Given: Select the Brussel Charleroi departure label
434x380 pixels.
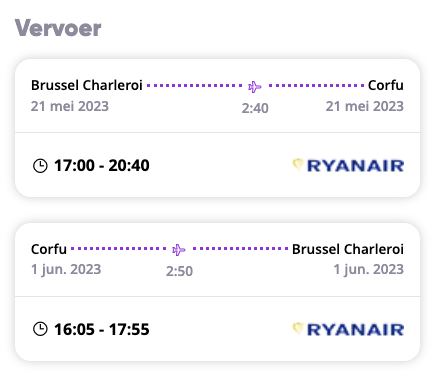Looking at the screenshot, I should (x=87, y=85).
